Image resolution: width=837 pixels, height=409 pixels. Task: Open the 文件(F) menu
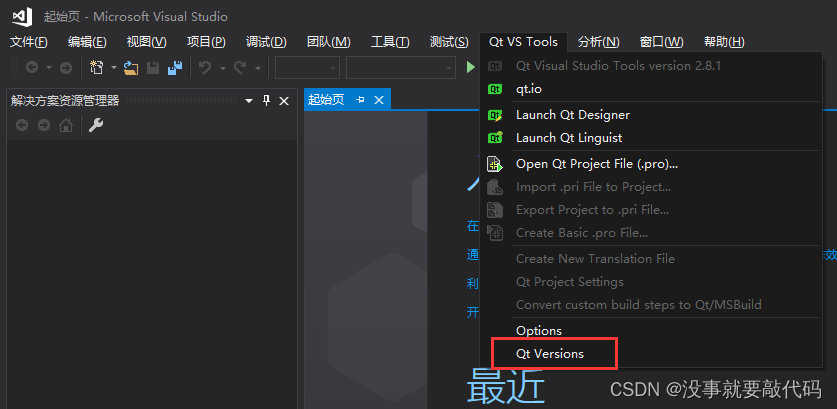[x=29, y=42]
